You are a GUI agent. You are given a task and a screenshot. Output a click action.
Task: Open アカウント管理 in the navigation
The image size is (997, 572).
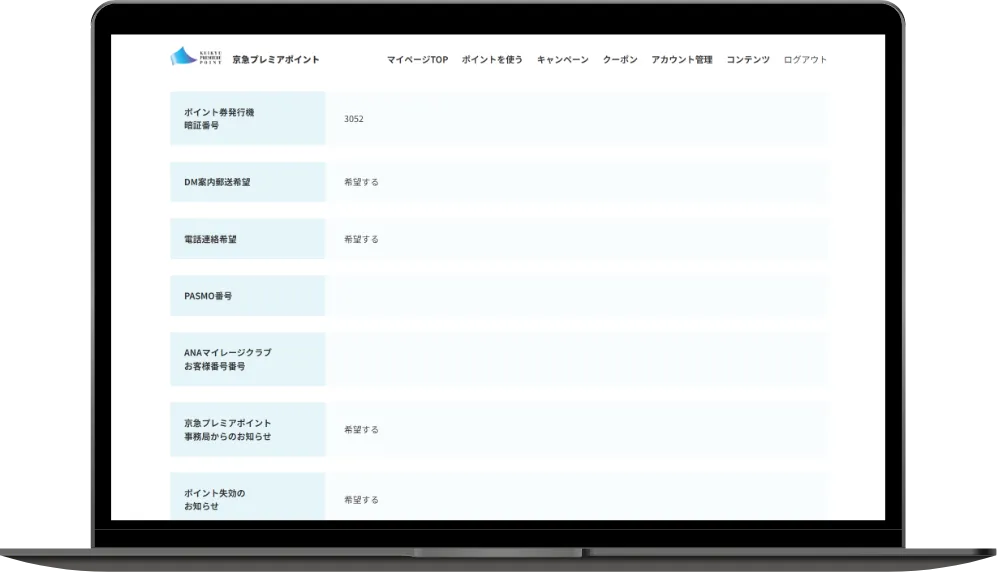(682, 59)
